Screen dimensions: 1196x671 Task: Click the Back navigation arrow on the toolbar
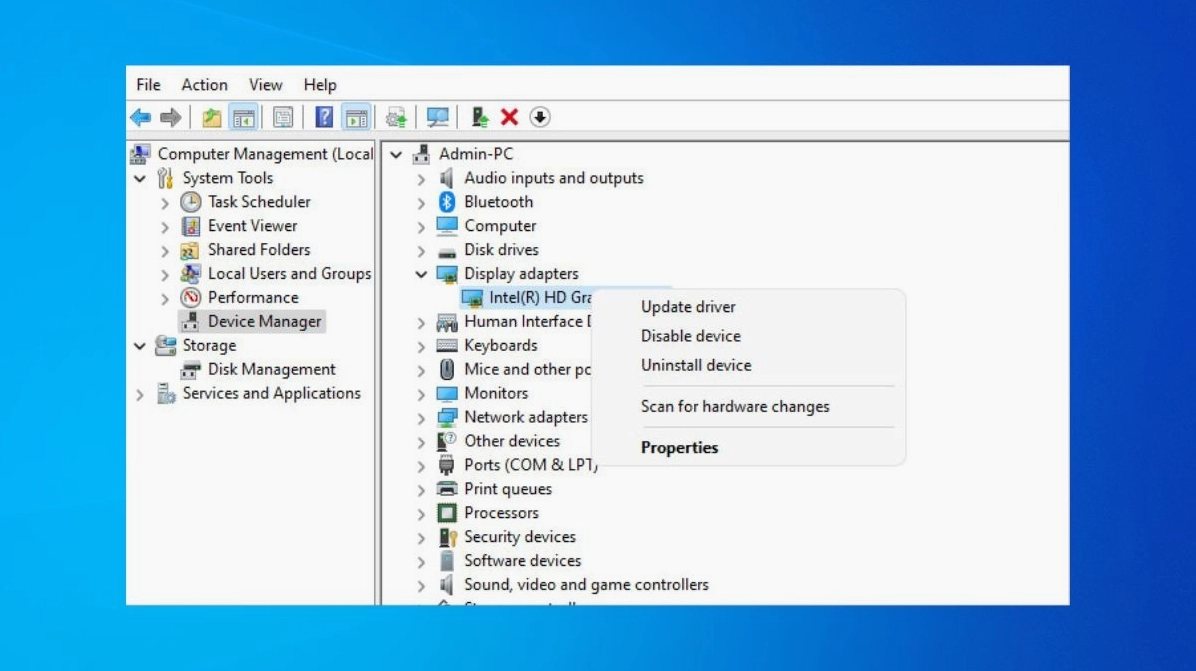click(x=140, y=117)
